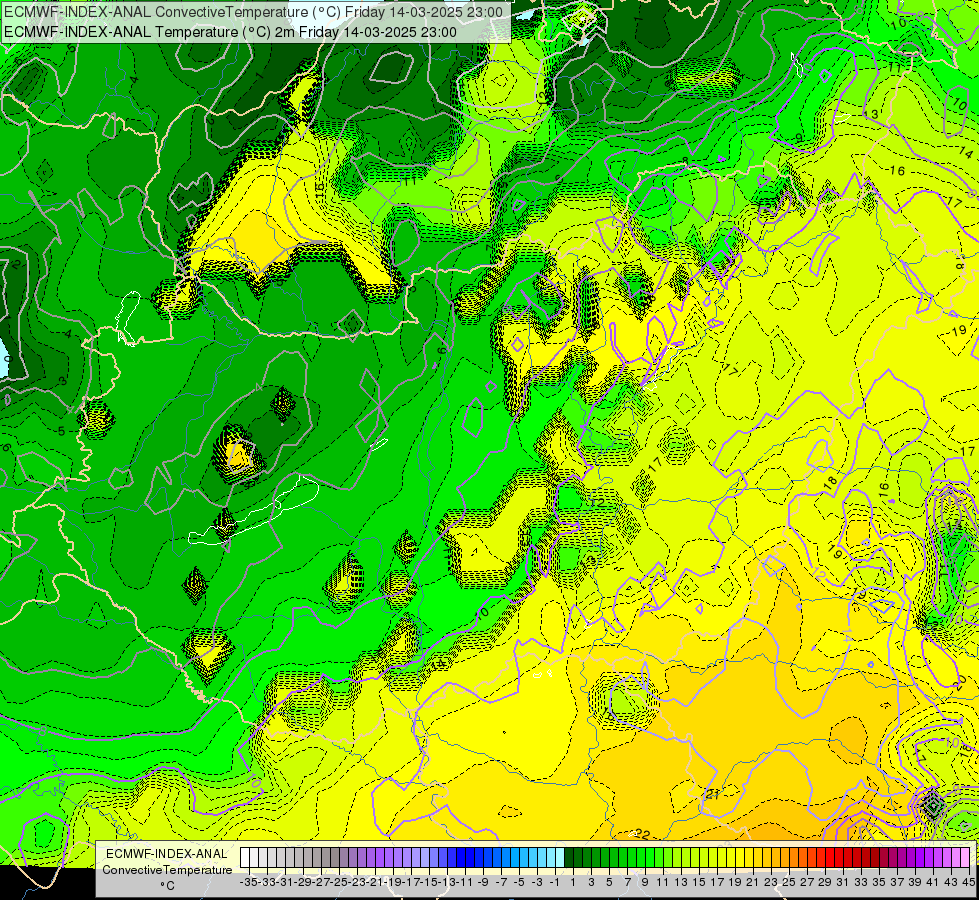Click the '°C' unit label in the legend
This screenshot has height=900, width=979.
point(167,886)
